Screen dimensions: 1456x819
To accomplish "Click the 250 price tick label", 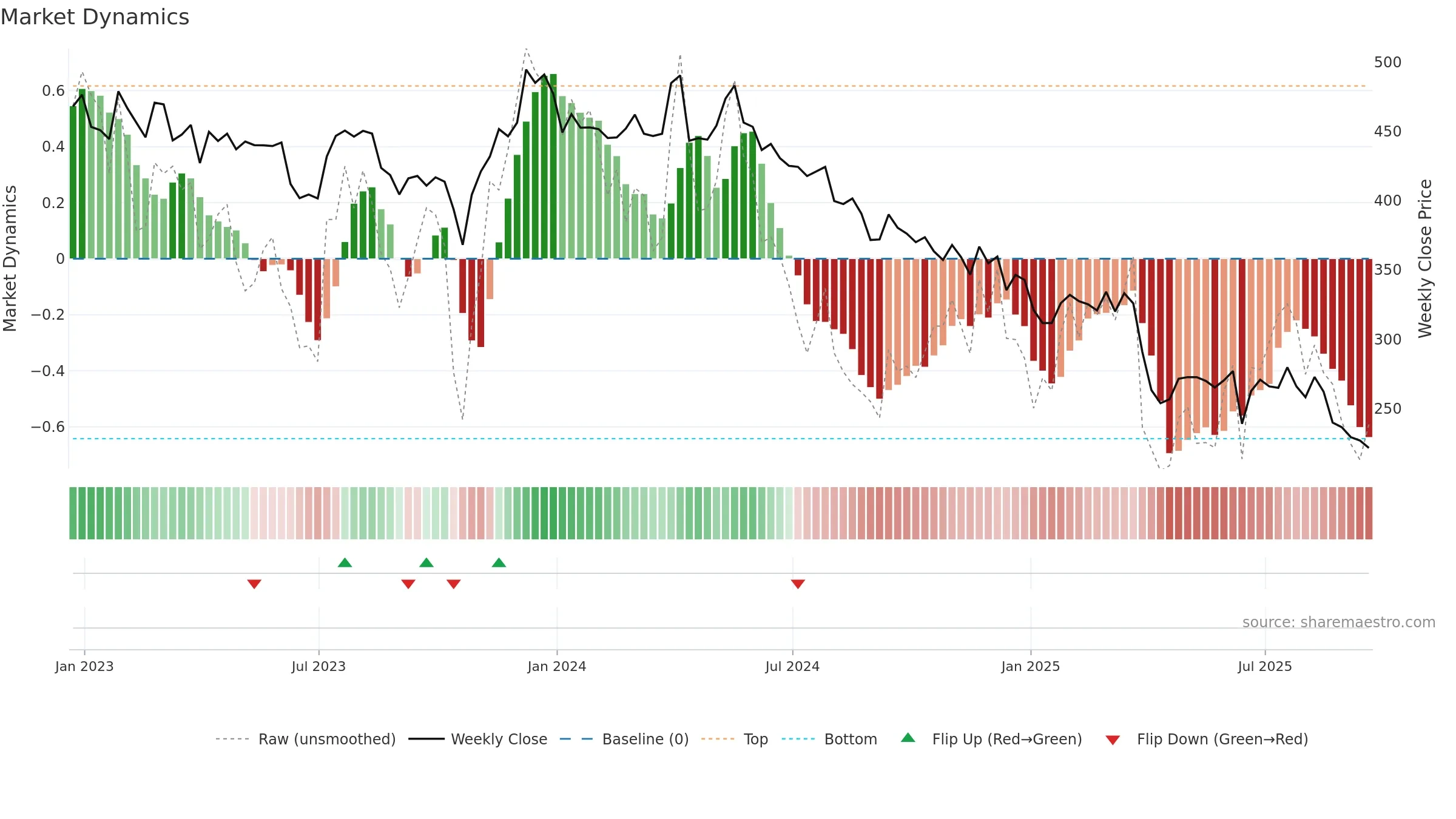I will (1387, 409).
